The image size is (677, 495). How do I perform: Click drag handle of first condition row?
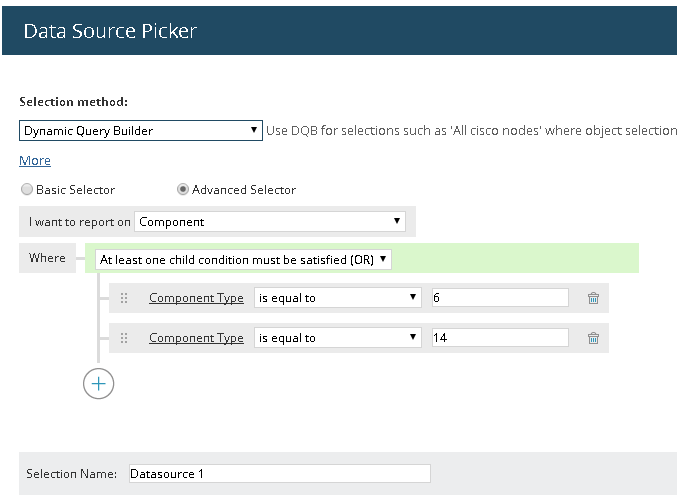(125, 298)
